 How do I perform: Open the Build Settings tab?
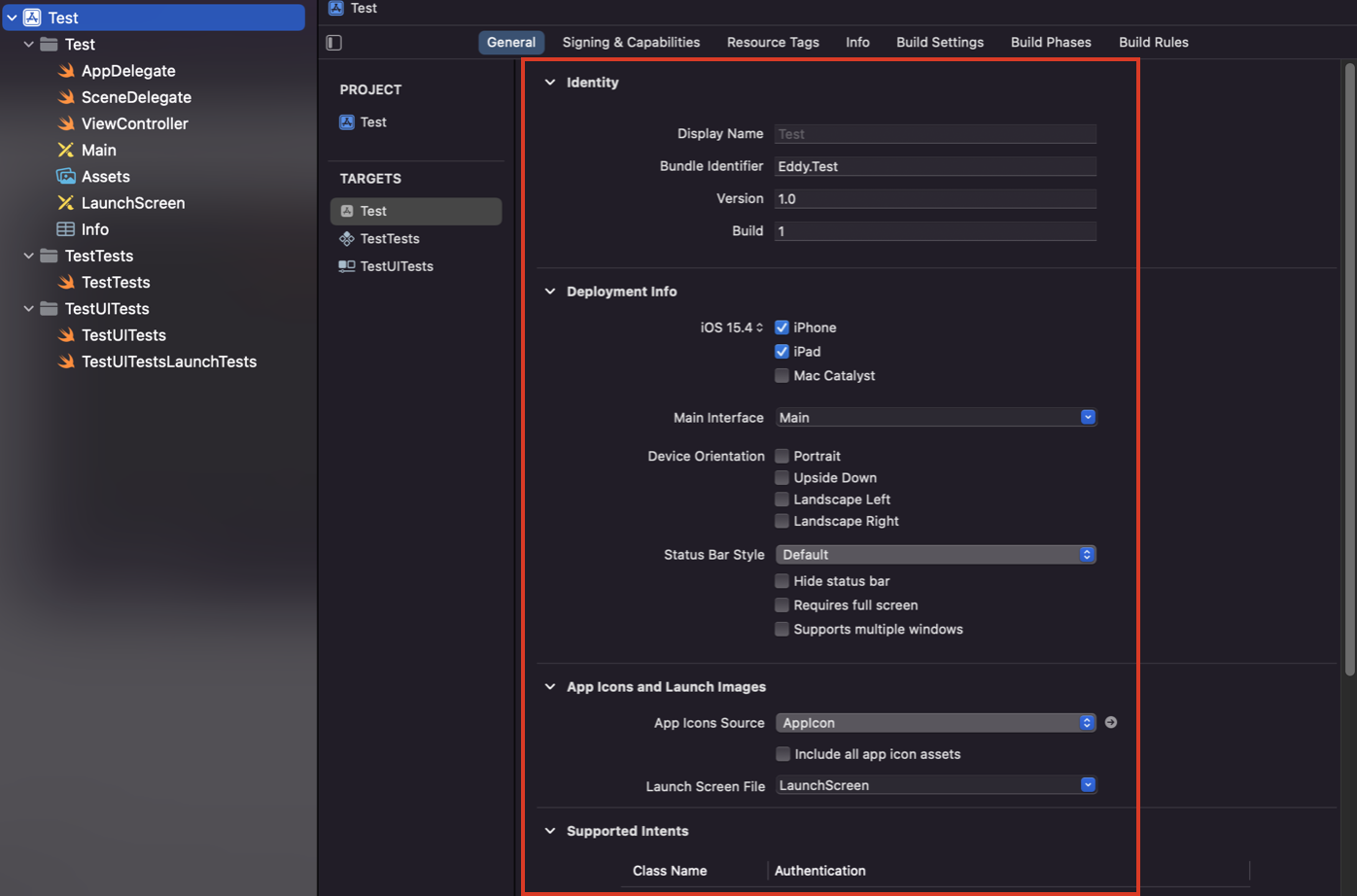[x=940, y=42]
